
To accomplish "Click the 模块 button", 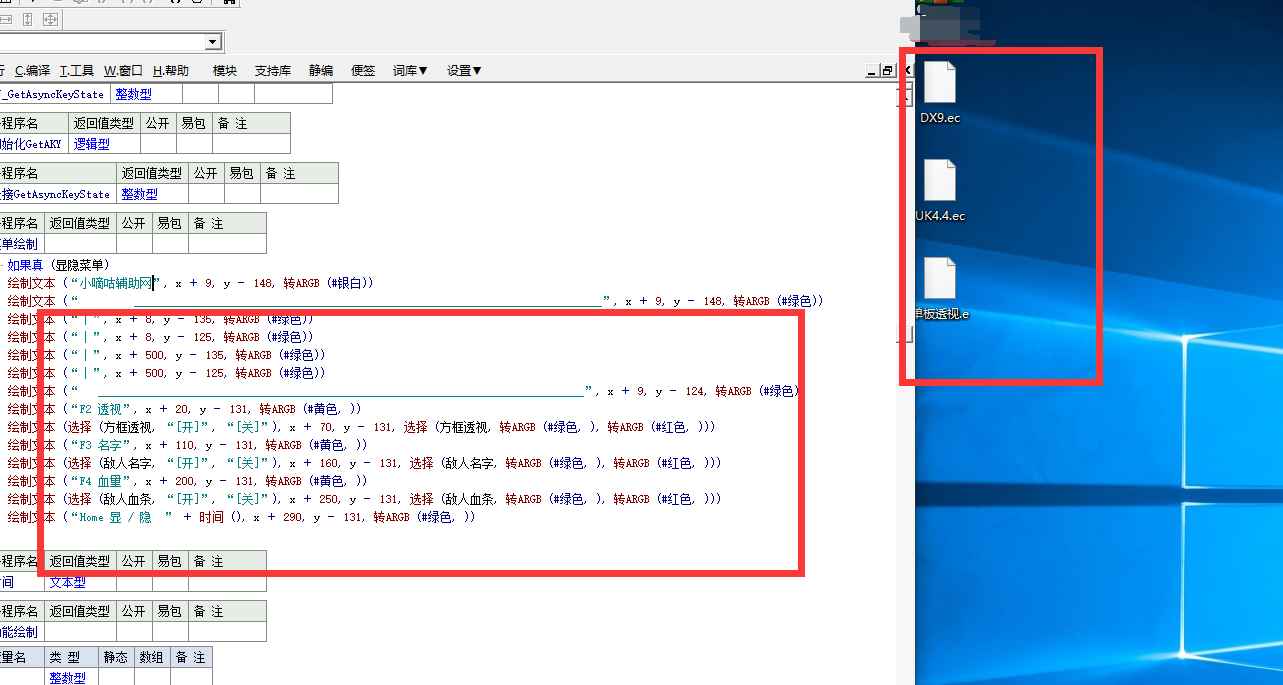I will 225,71.
